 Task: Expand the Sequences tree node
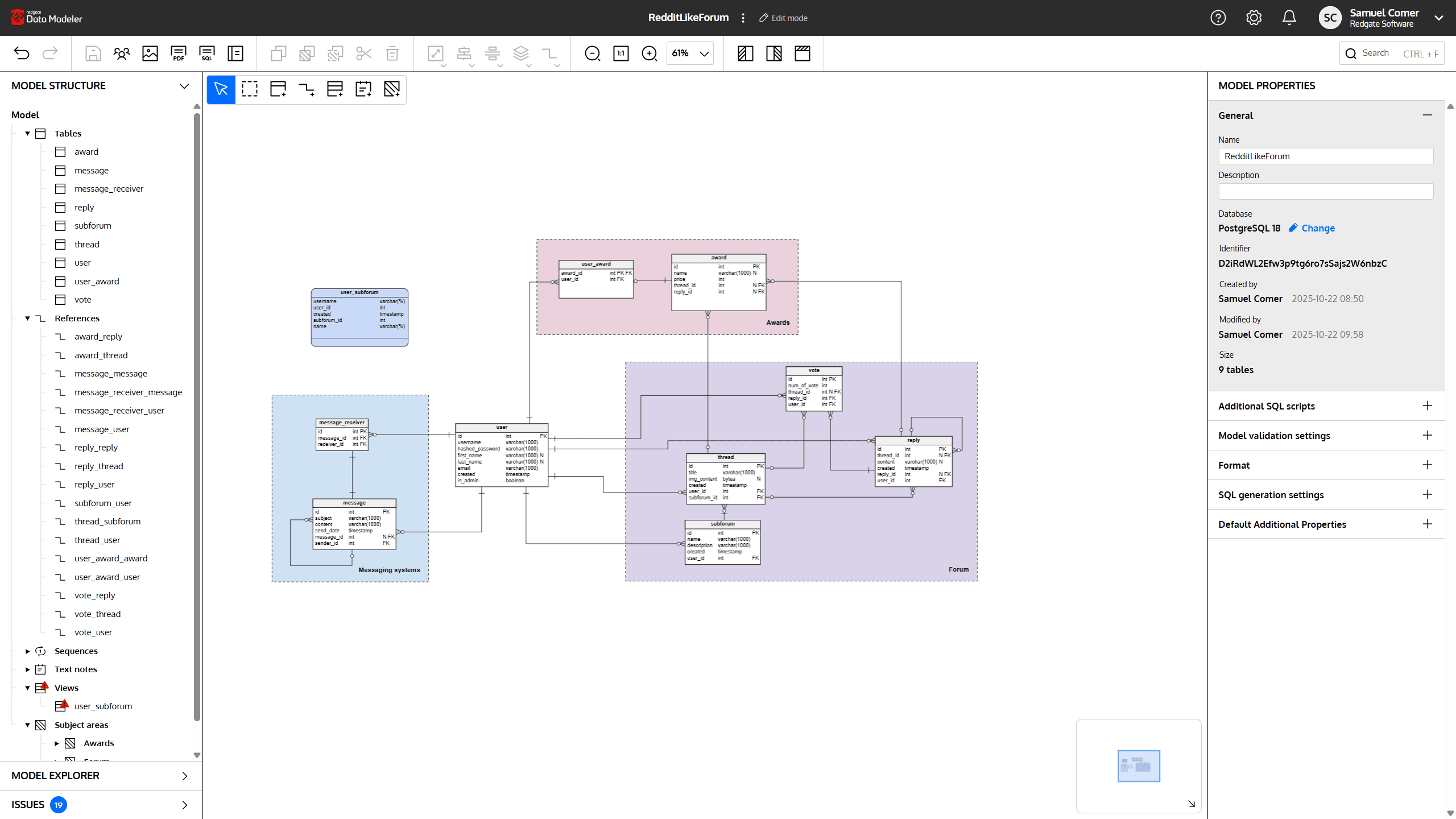tap(27, 651)
